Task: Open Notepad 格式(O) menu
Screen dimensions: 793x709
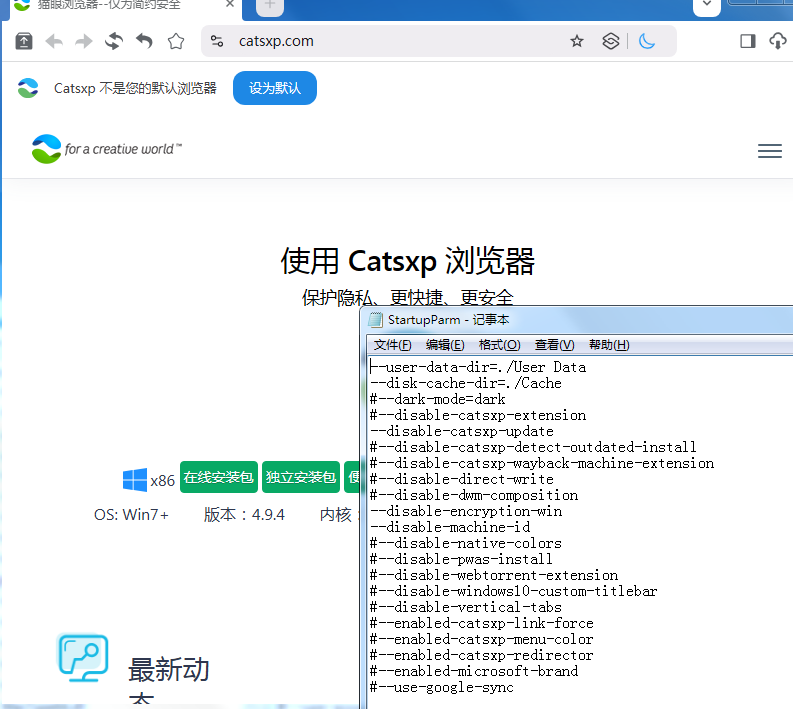Action: [499, 345]
